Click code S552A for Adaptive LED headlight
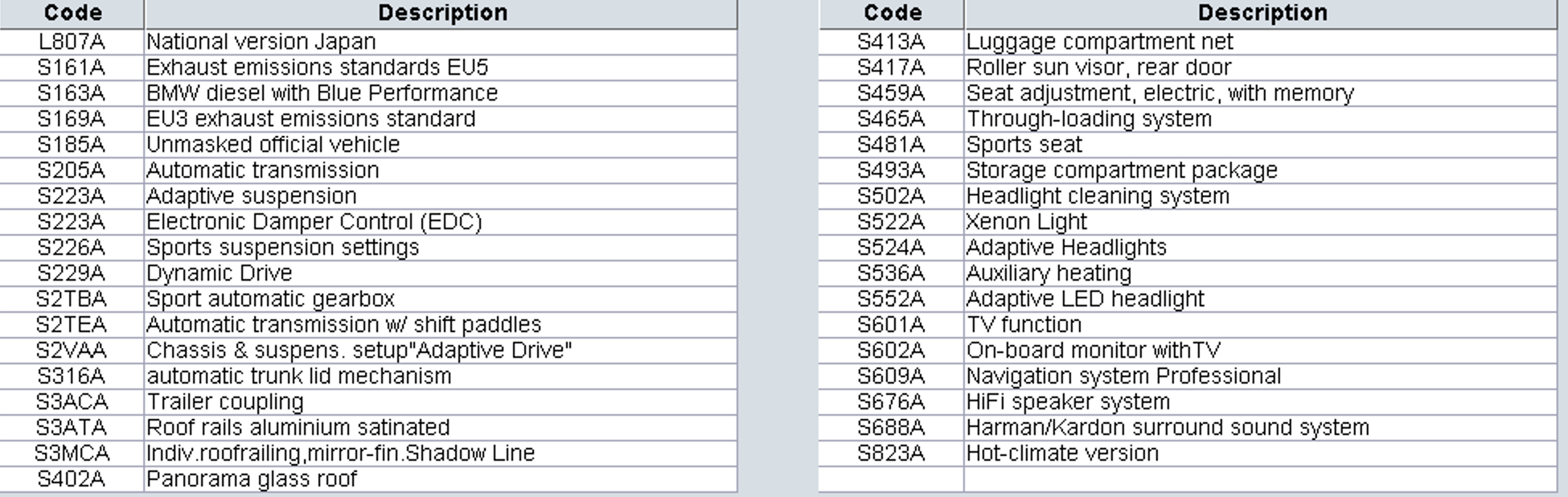The width and height of the screenshot is (1568, 497). pos(891,299)
